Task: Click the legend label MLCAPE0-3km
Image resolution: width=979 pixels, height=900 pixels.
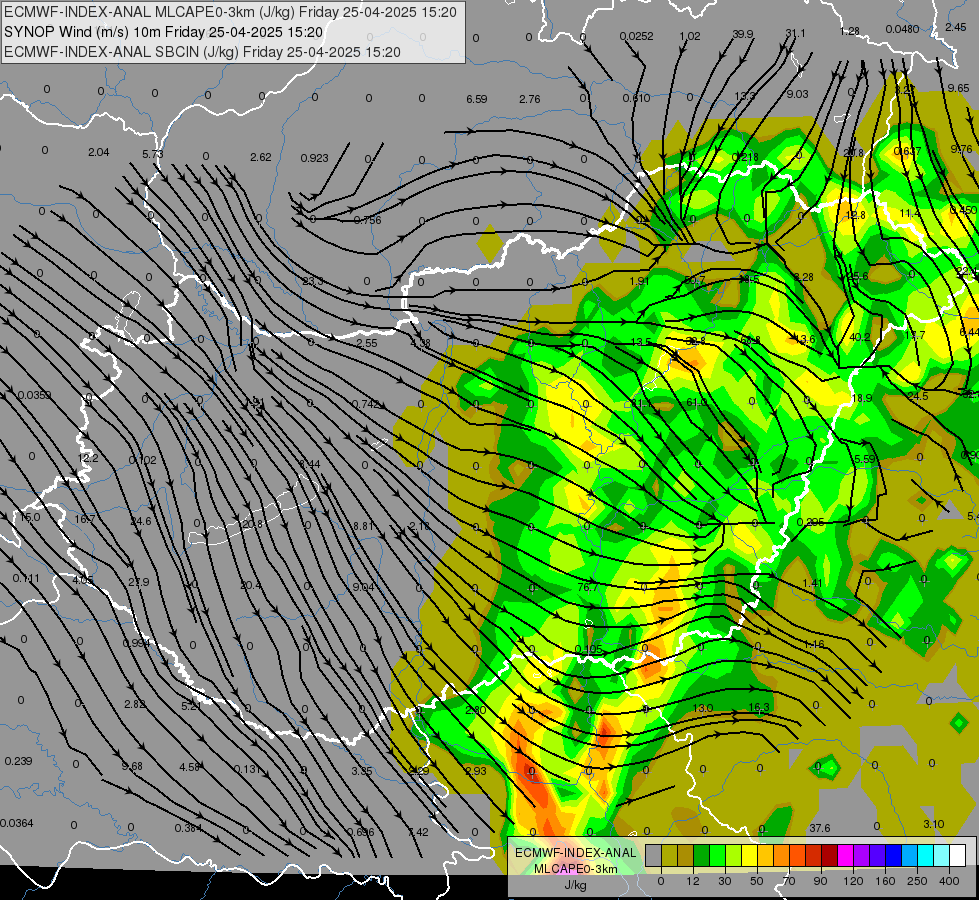Action: tap(575, 869)
